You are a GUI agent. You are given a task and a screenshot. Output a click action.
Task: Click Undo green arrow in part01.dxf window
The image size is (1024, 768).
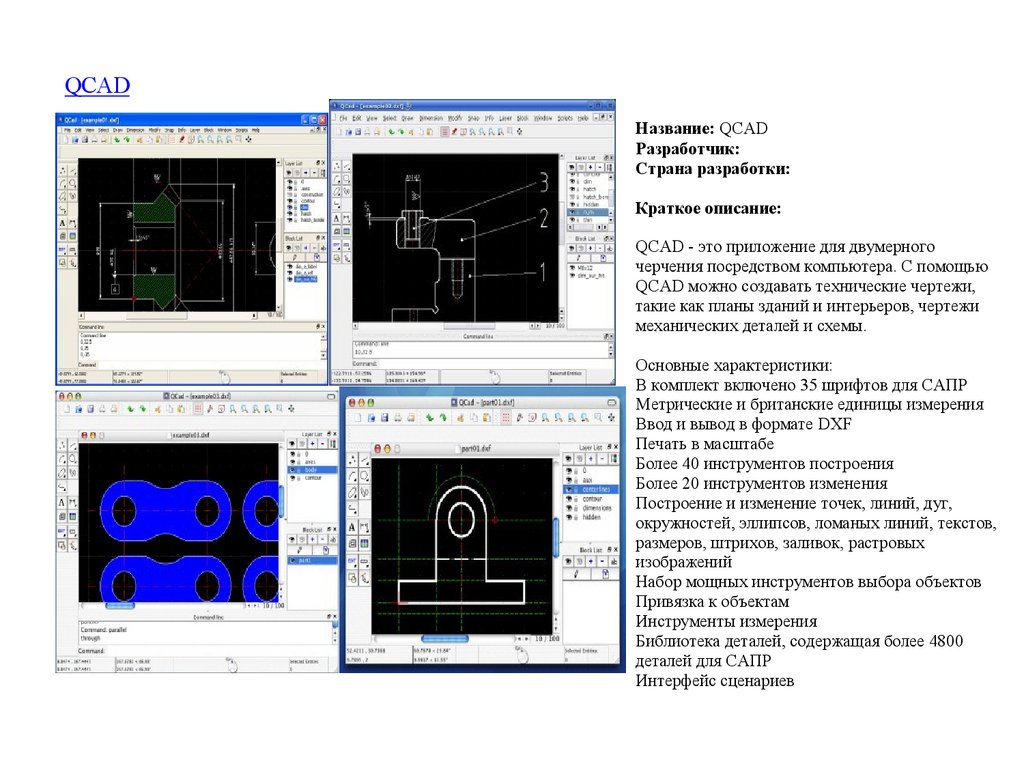coord(430,417)
